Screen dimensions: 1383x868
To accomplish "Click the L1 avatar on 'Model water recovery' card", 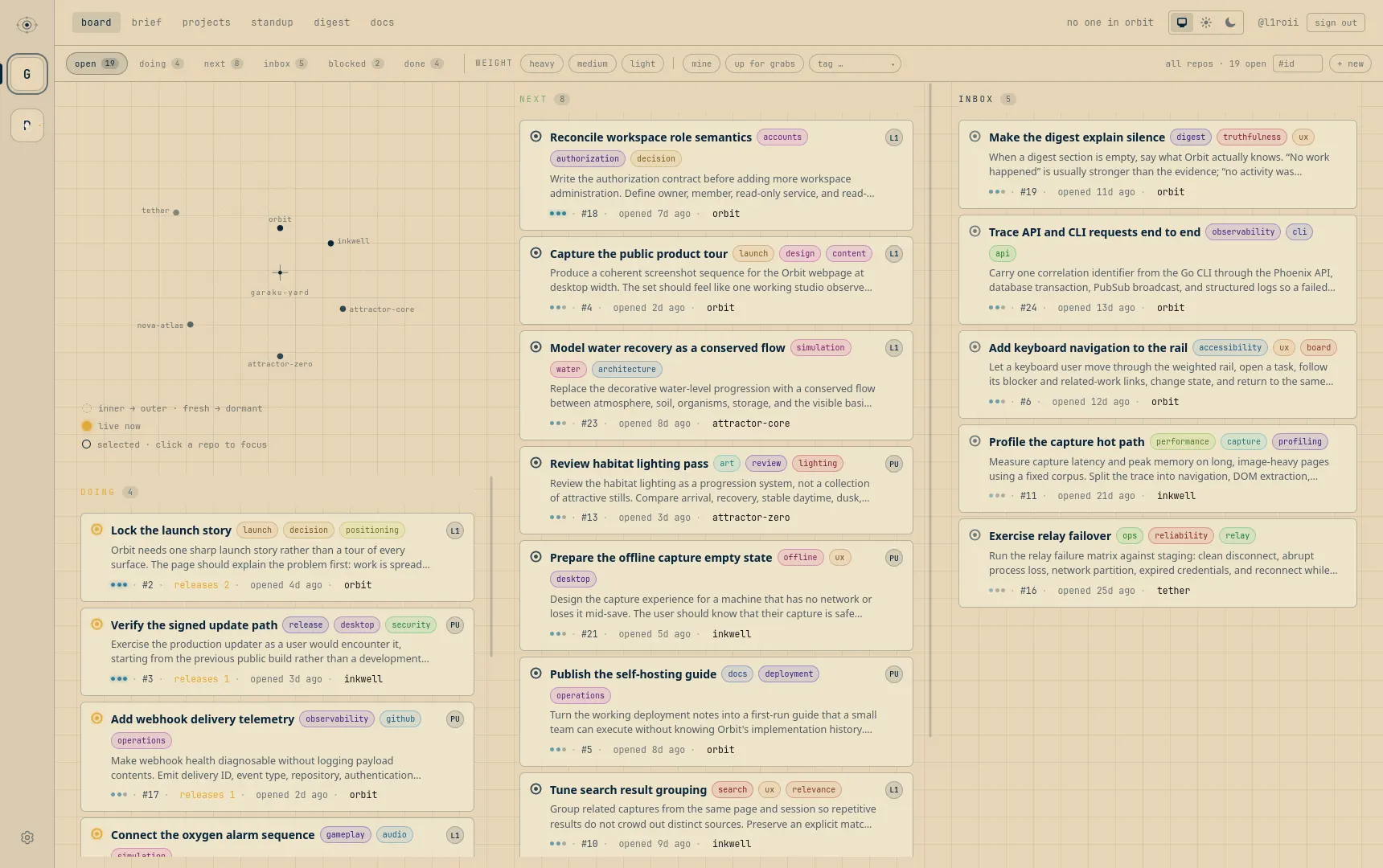I will (894, 348).
